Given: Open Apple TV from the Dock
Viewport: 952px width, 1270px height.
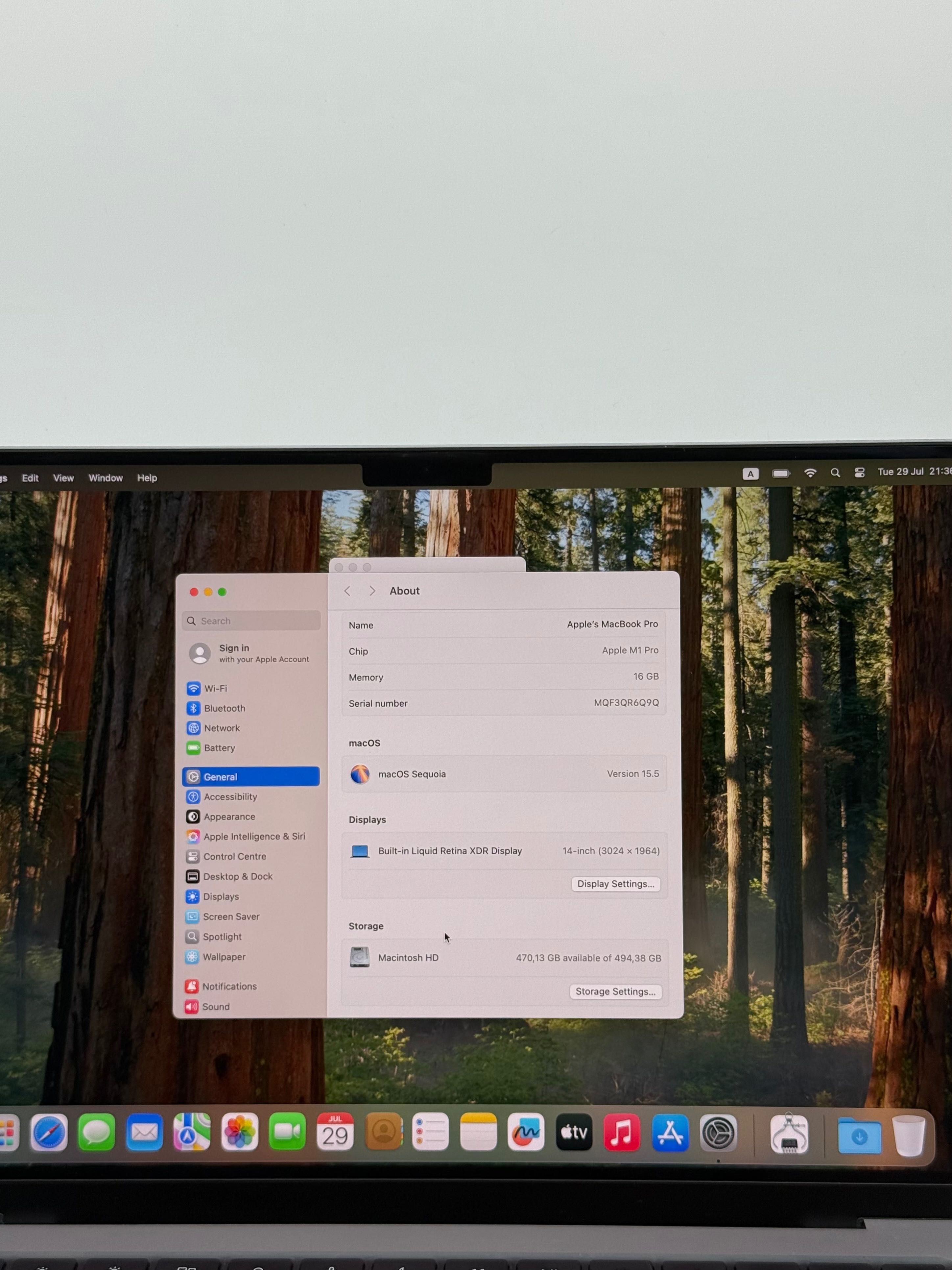Looking at the screenshot, I should 574,1132.
